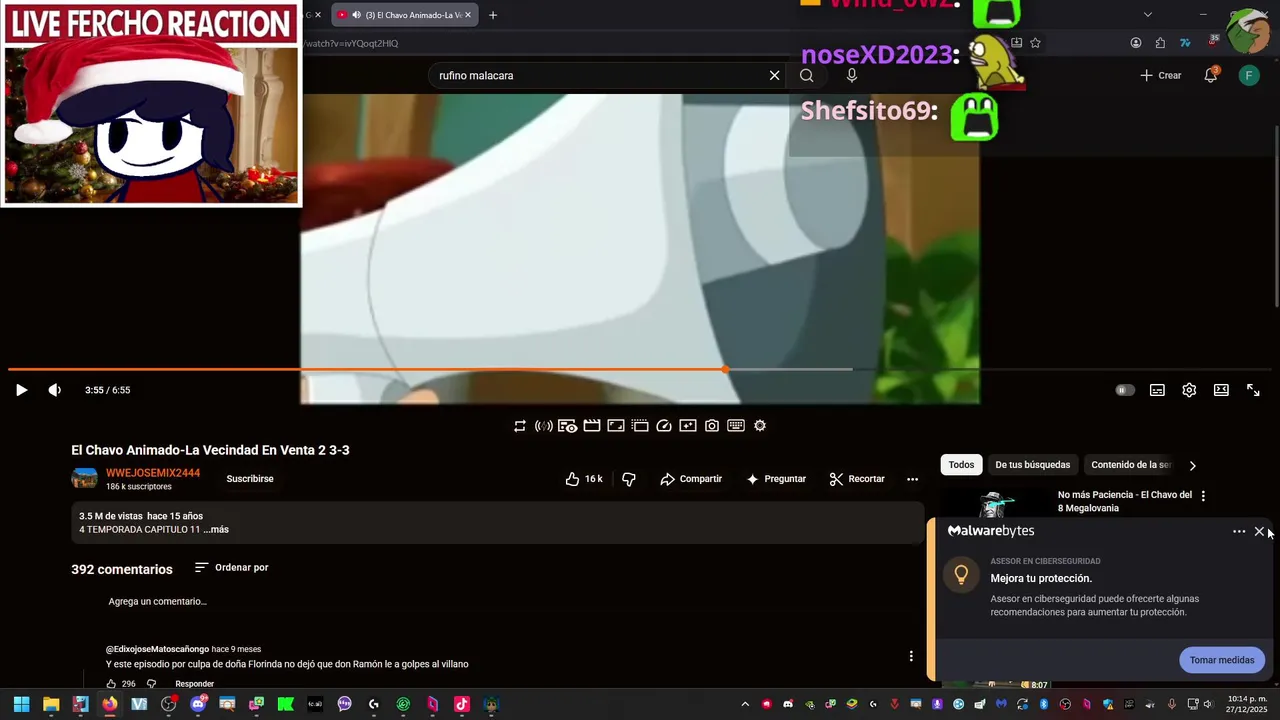Open Malwarebytes popup three-dot menu

coord(1239,532)
